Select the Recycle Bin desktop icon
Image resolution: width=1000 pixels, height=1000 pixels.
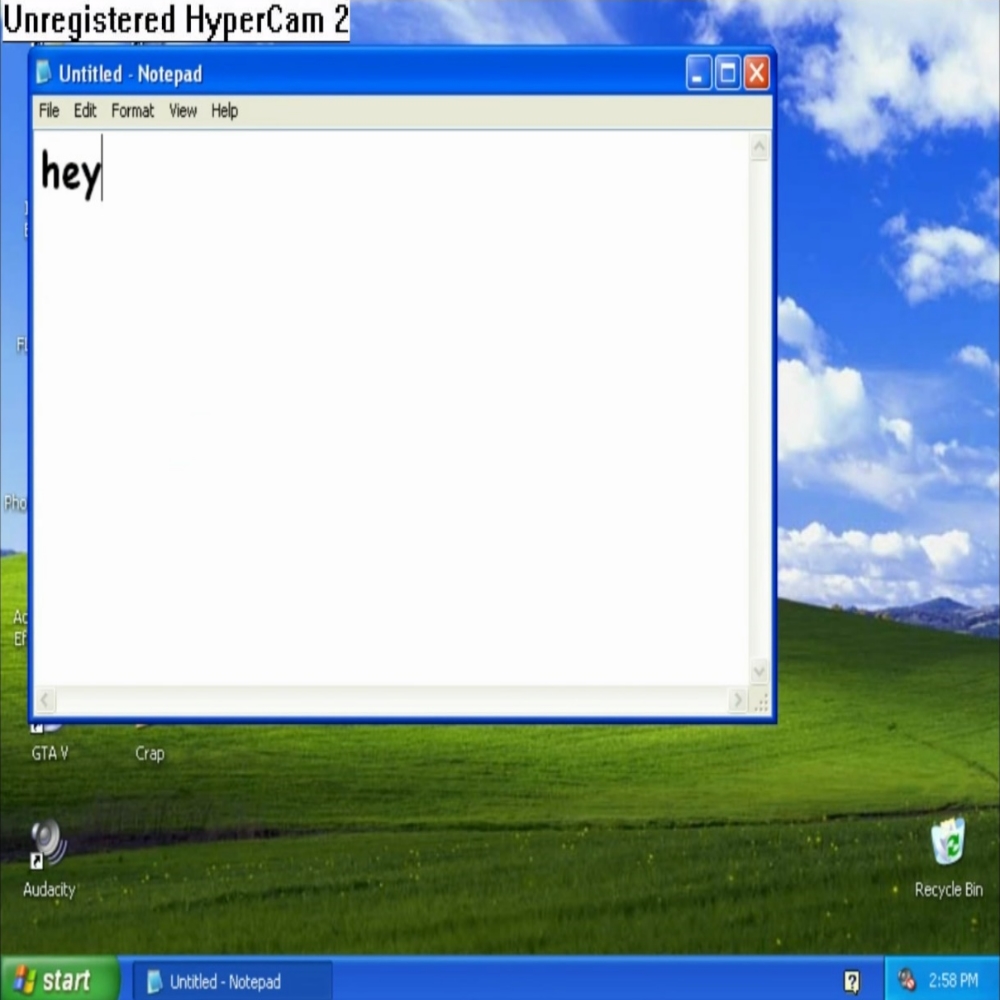pyautogui.click(x=948, y=842)
